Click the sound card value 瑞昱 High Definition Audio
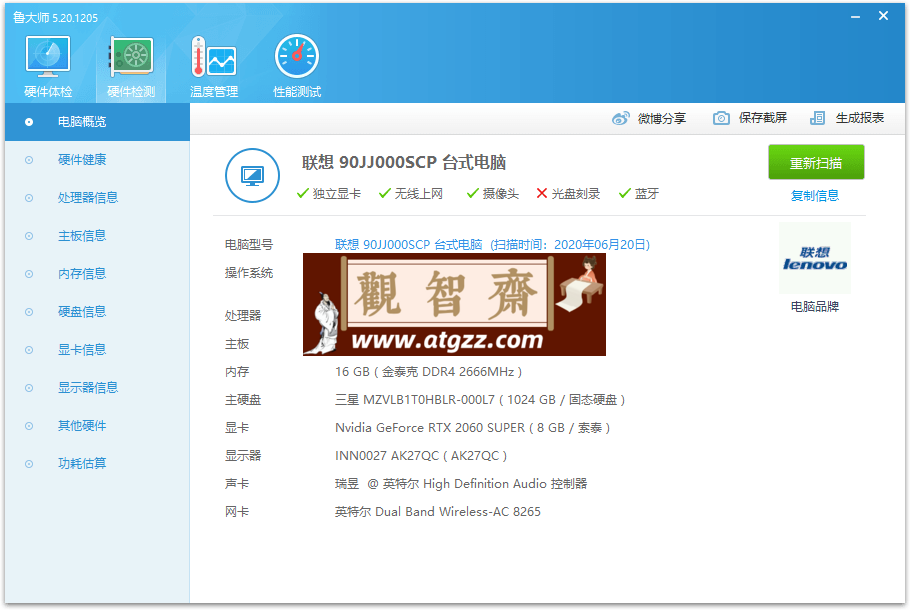Screen dimensions: 910x610 pyautogui.click(x=461, y=483)
